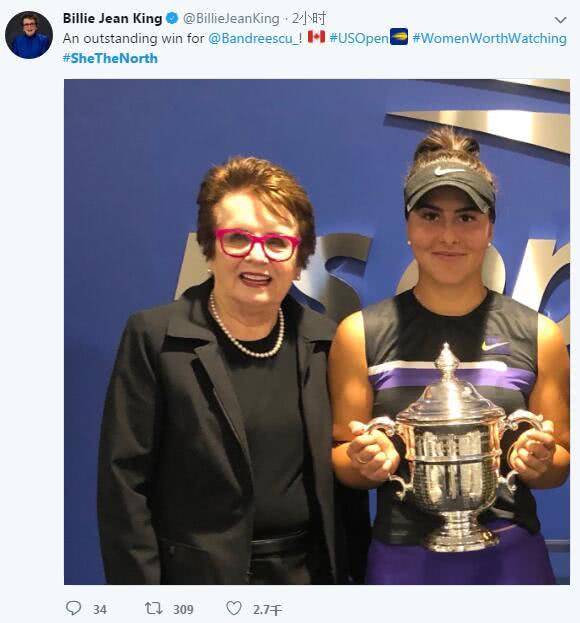580x623 pixels.
Task: Click the reply speech bubble icon
Action: click(x=73, y=608)
